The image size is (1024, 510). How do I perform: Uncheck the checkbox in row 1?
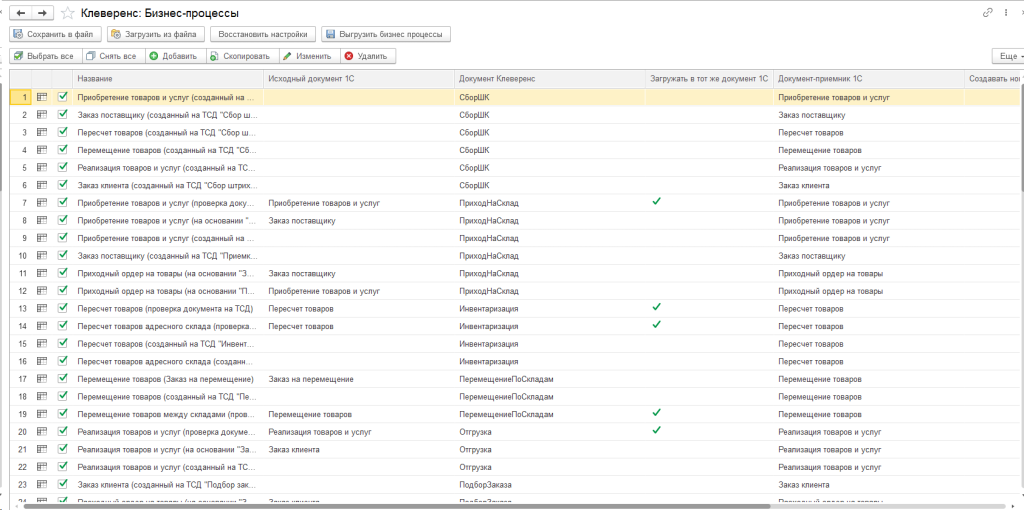click(x=63, y=97)
